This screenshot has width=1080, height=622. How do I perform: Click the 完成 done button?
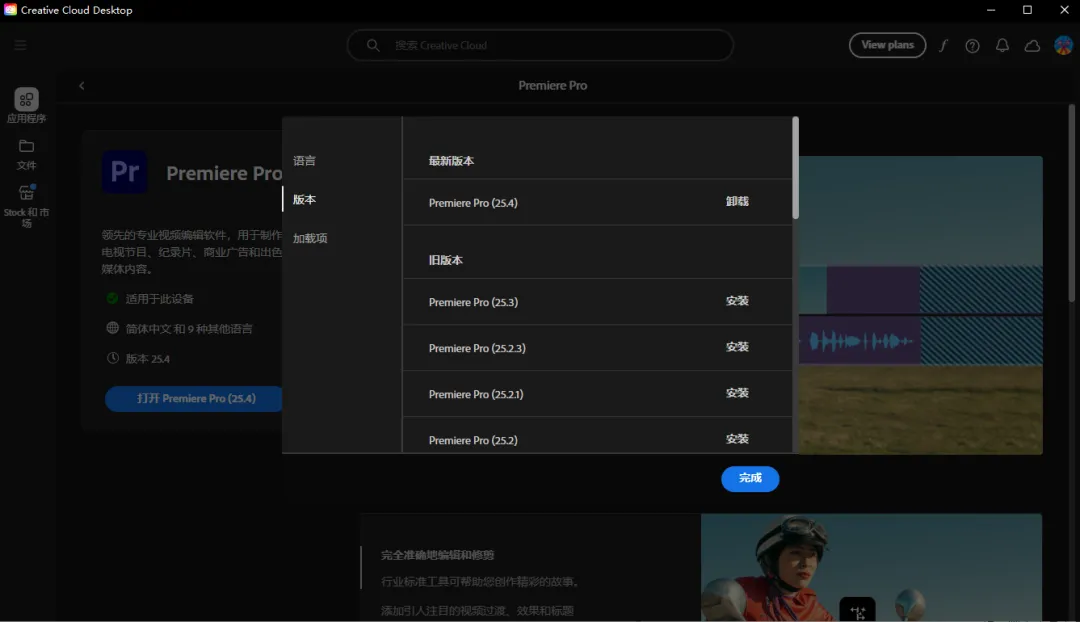[x=750, y=479]
